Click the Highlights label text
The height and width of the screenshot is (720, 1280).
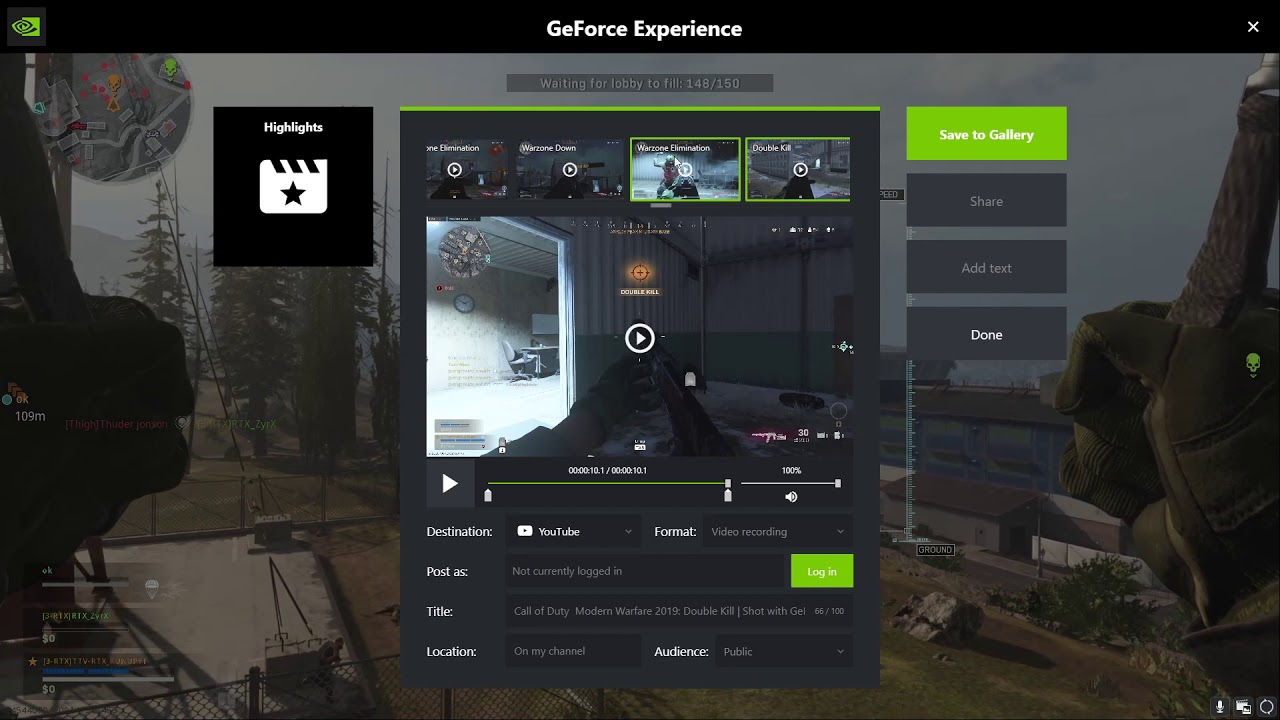click(293, 127)
